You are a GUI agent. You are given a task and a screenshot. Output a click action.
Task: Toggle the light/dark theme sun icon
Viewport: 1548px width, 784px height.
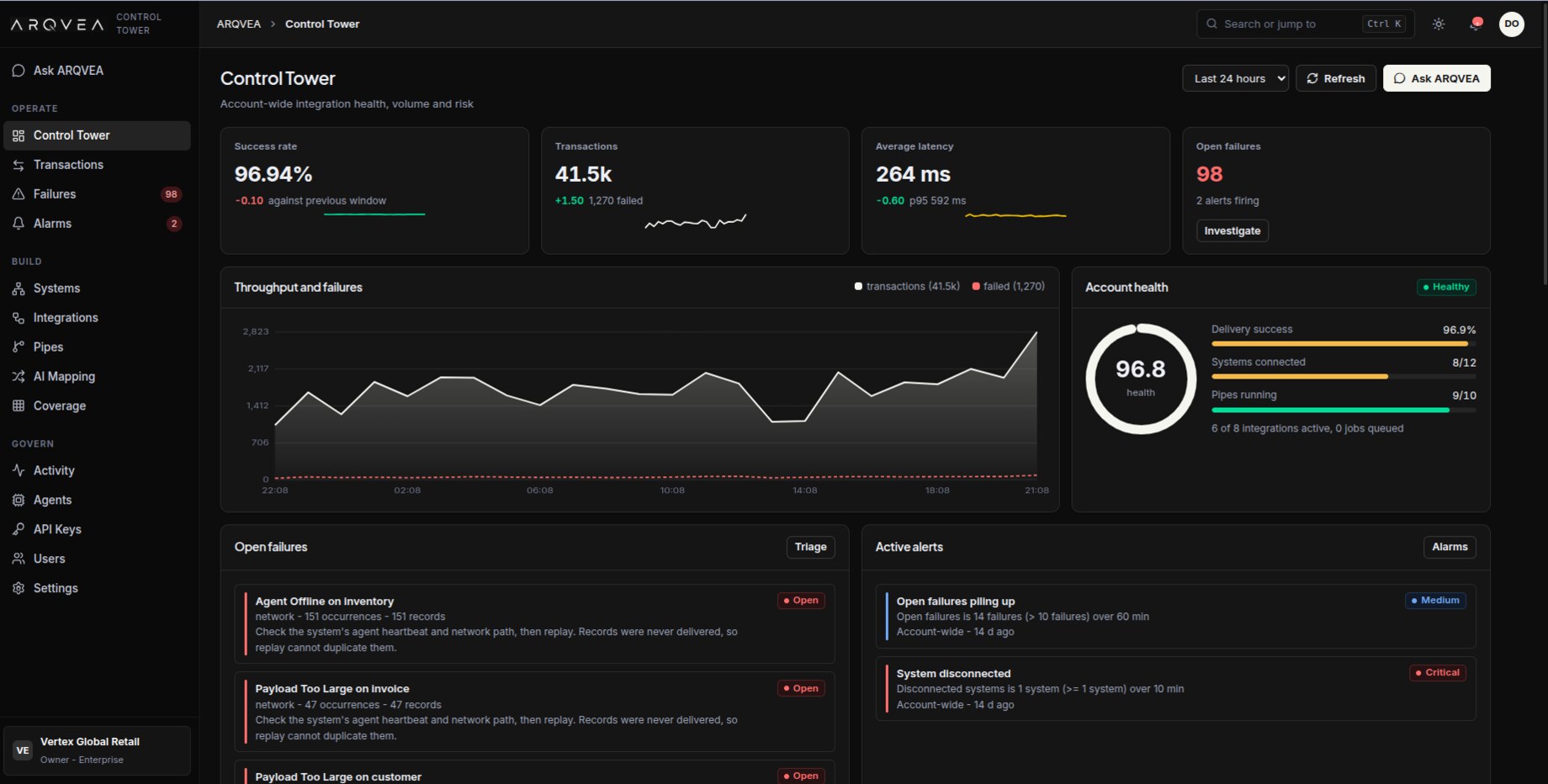click(x=1439, y=24)
